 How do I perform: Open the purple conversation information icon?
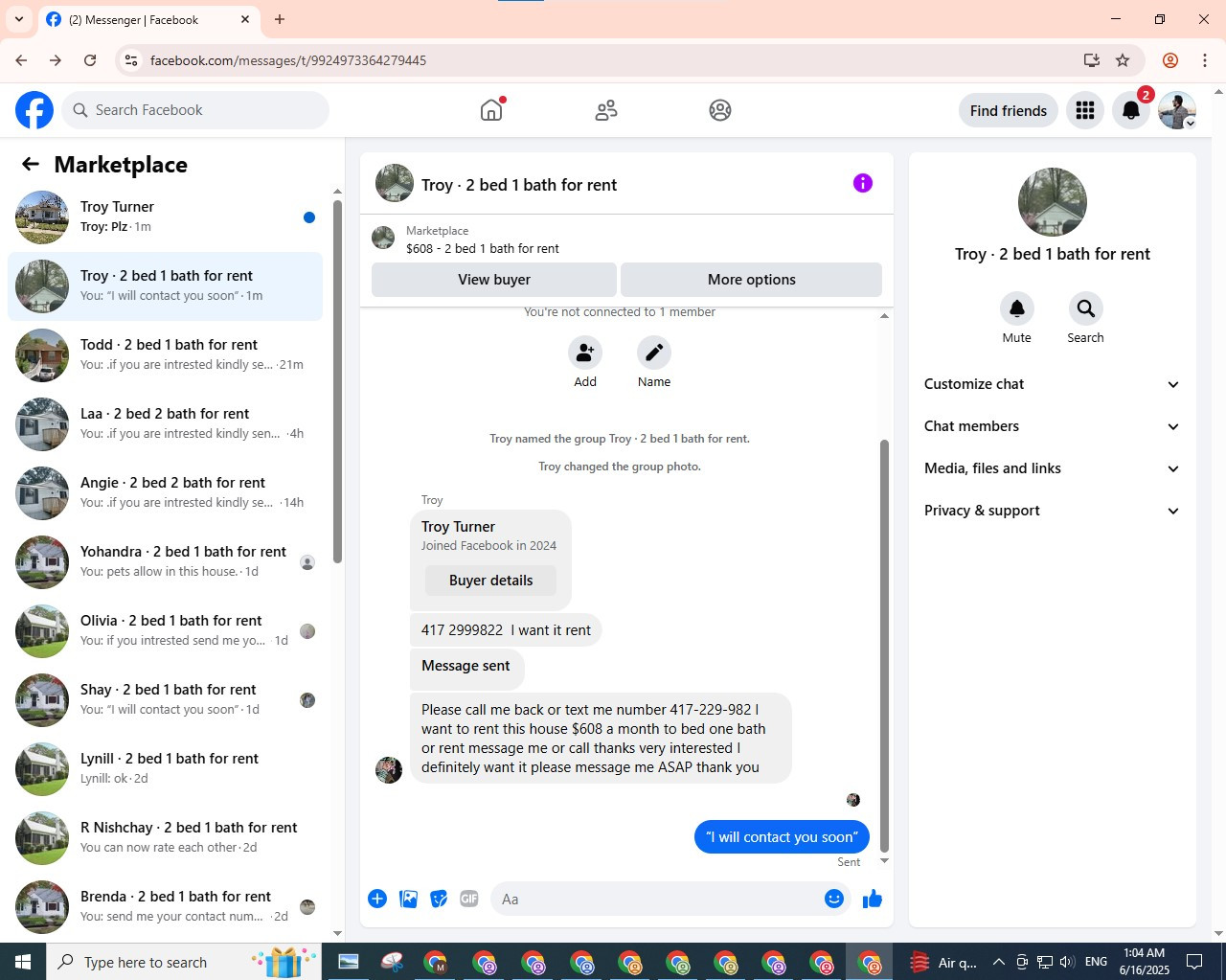click(x=863, y=183)
